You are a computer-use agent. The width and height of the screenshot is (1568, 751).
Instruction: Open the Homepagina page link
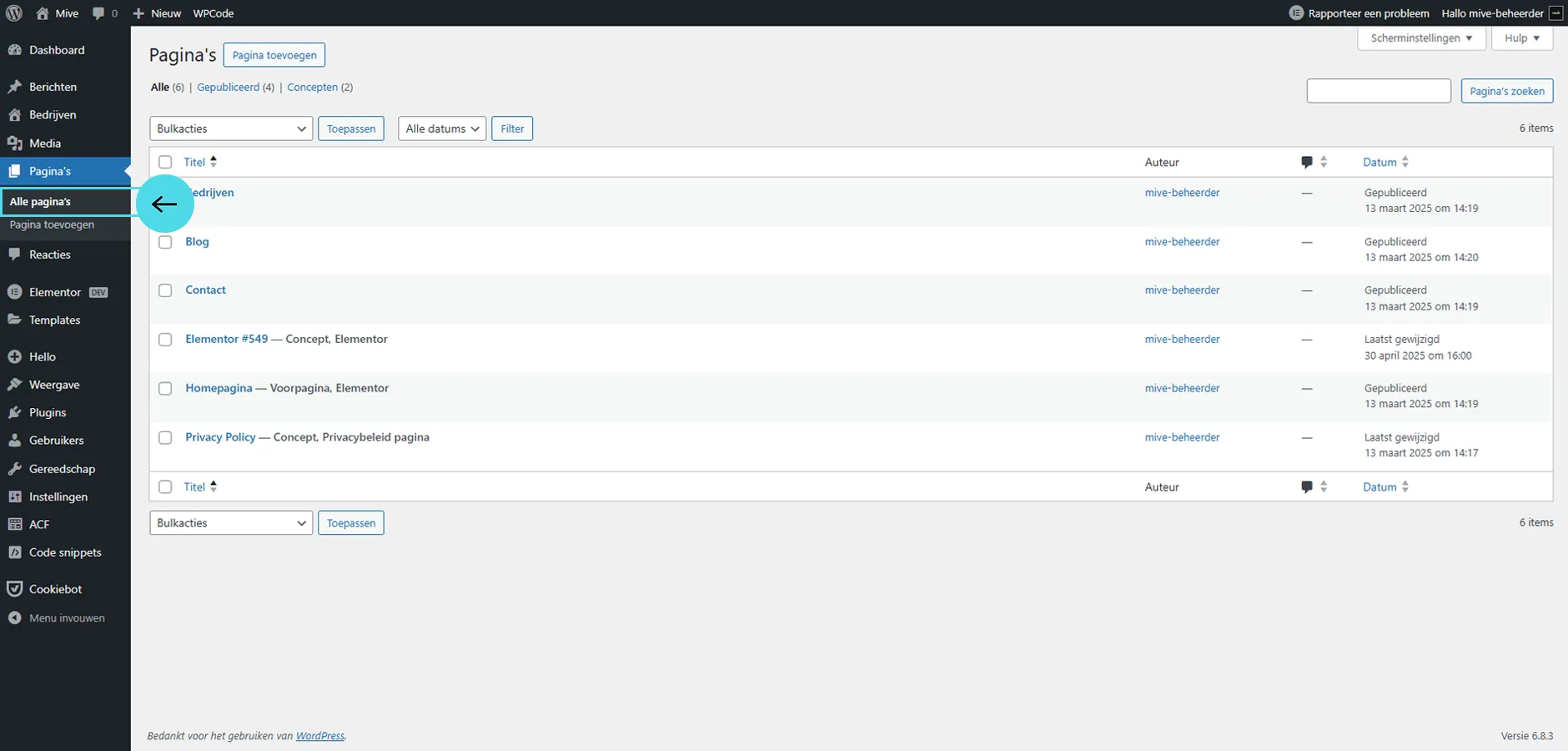tap(219, 388)
